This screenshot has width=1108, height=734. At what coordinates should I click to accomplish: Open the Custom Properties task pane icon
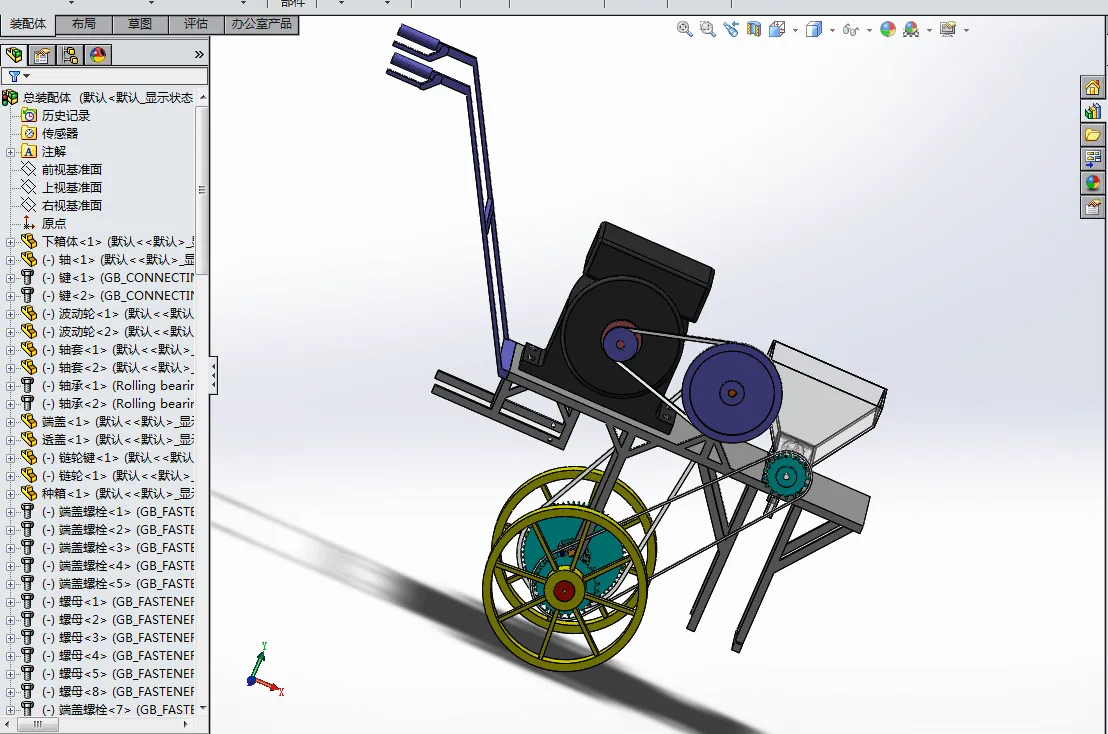pyautogui.click(x=1092, y=207)
